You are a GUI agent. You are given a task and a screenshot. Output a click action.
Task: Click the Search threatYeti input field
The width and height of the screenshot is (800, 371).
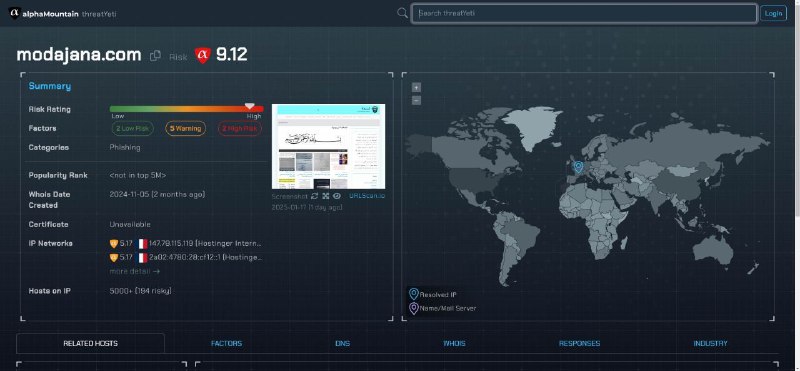pos(584,13)
